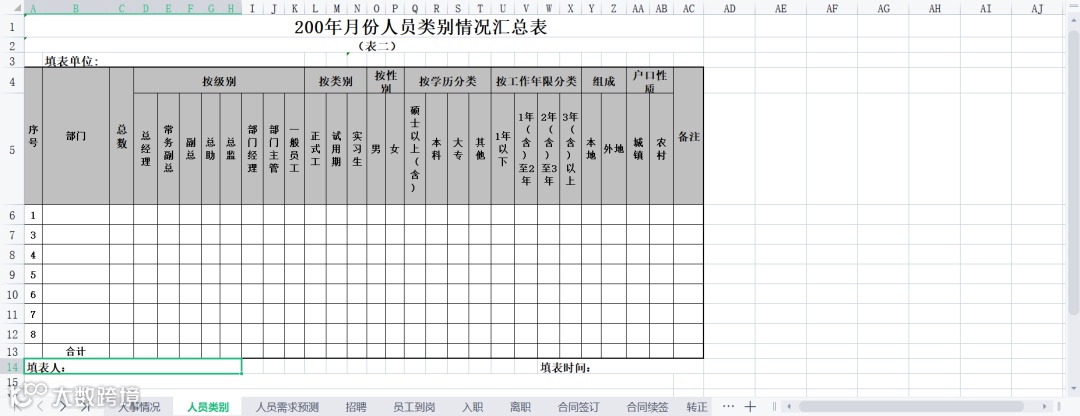Viewport: 1080px width, 416px height.
Task: Select row 10 header
Action: [12, 294]
